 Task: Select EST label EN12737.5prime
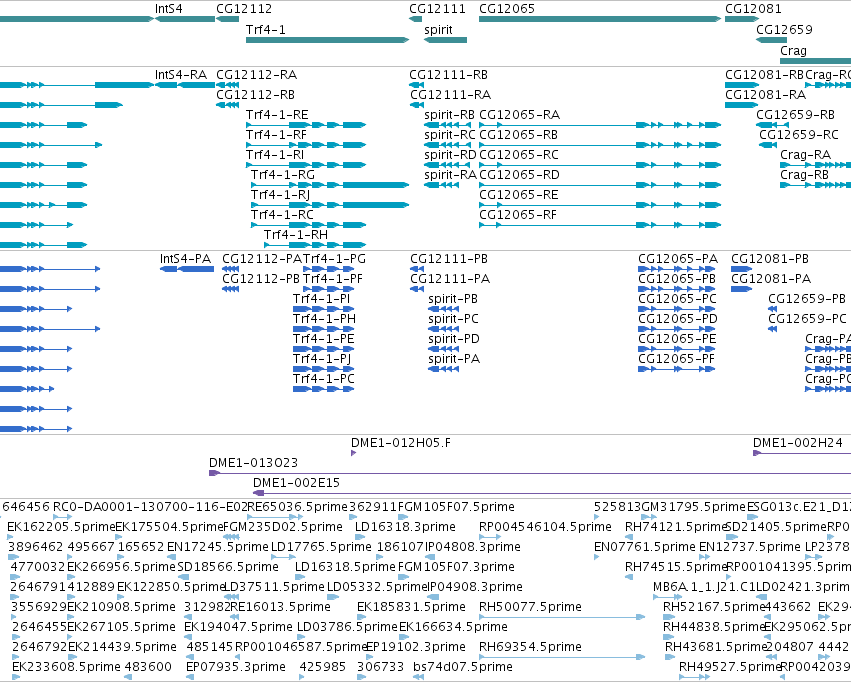[x=750, y=547]
